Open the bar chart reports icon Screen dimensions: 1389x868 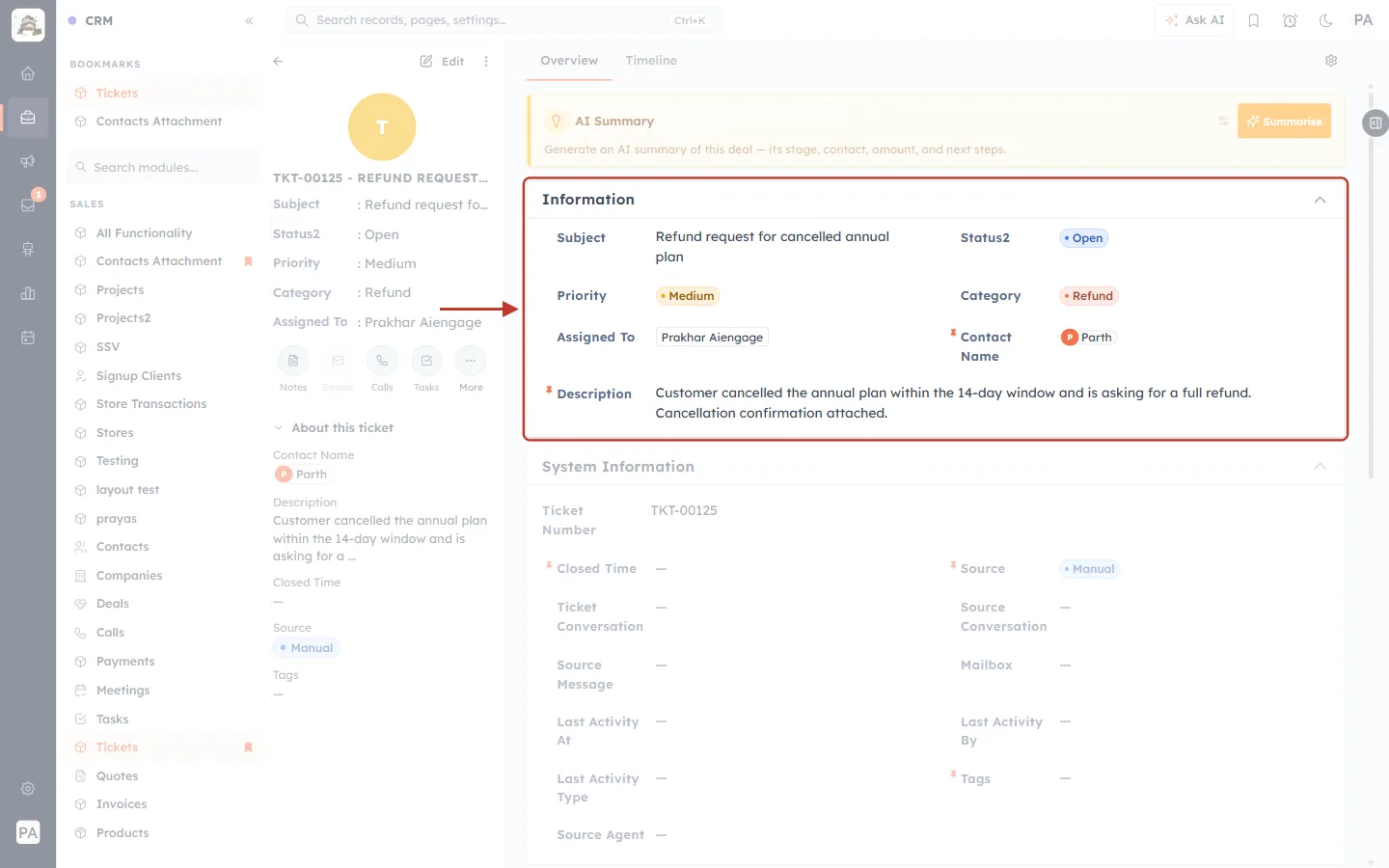click(x=28, y=293)
